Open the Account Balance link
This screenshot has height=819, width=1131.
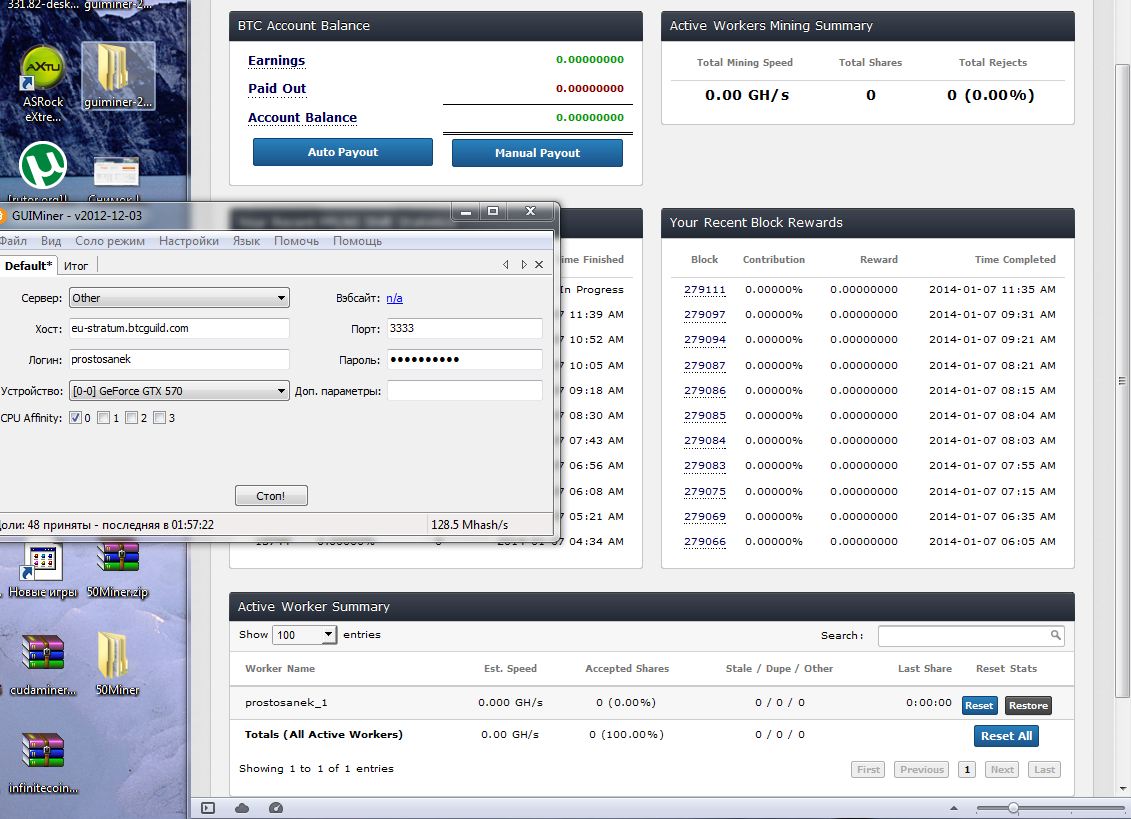pyautogui.click(x=302, y=118)
